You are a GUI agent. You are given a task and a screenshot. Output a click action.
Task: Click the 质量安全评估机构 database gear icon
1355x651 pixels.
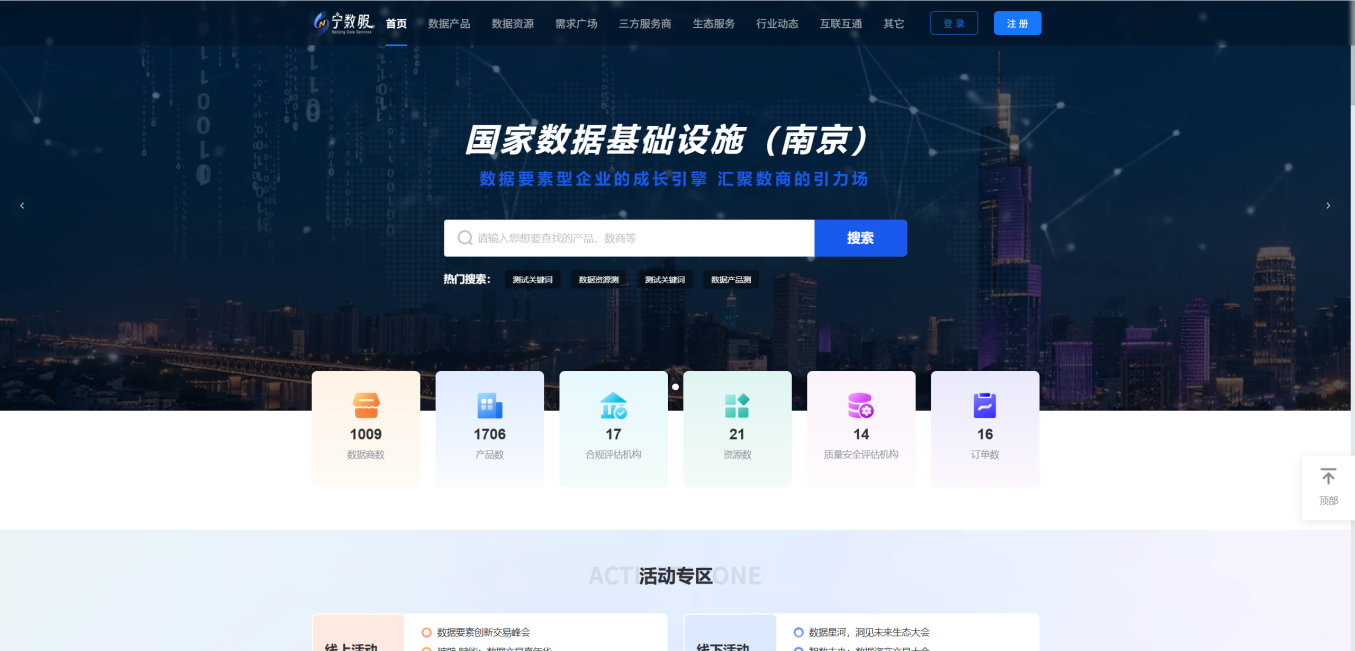tap(861, 405)
